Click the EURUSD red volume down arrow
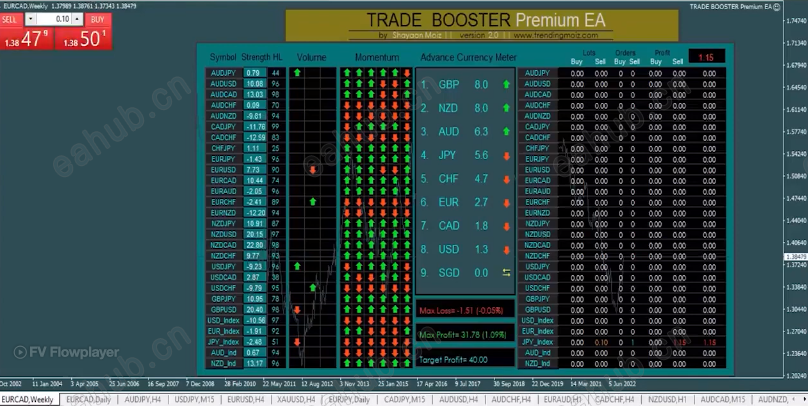Image resolution: width=808 pixels, height=406 pixels. coord(313,170)
